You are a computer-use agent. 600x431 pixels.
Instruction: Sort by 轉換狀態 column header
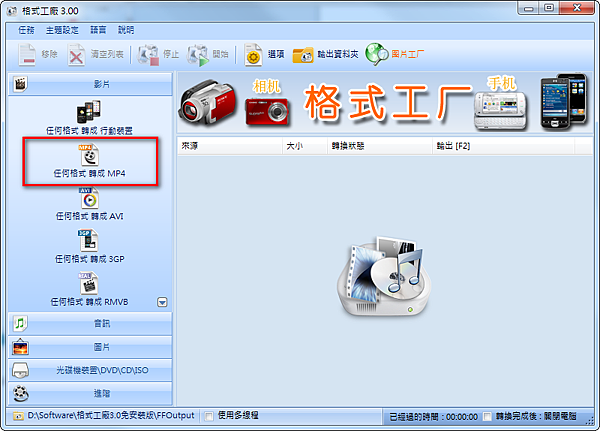380,146
